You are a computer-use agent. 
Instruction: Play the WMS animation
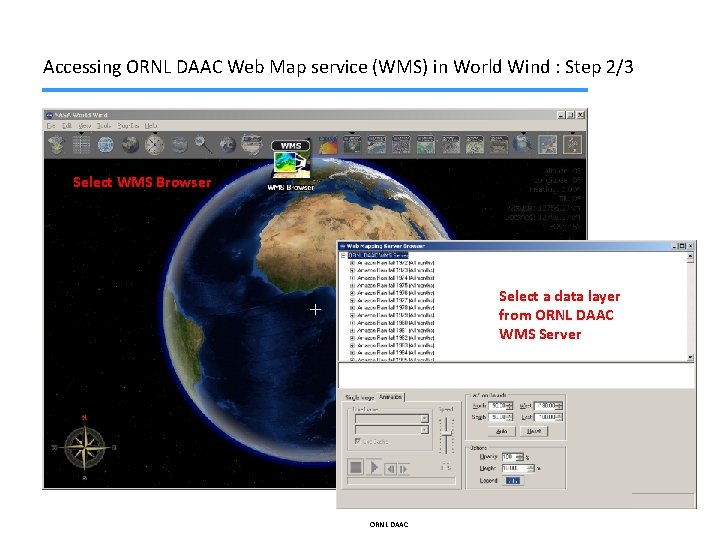[374, 468]
